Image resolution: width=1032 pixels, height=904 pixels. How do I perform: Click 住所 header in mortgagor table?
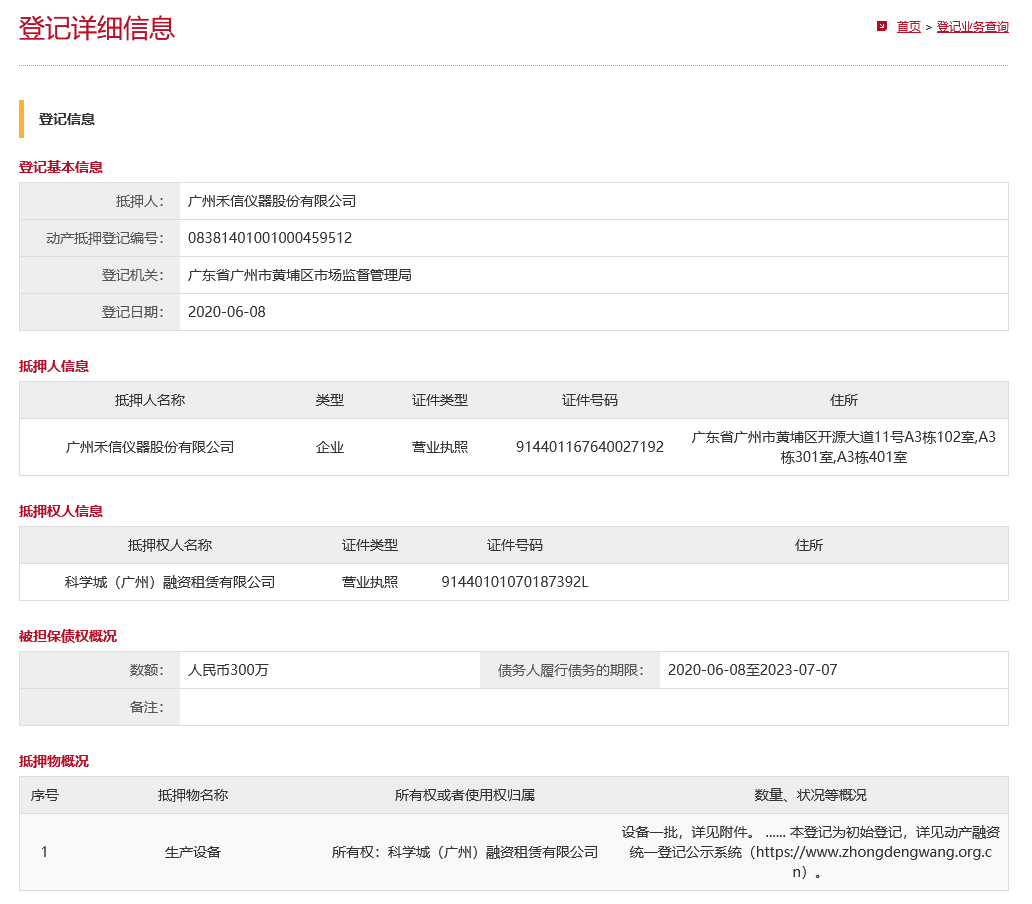pyautogui.click(x=844, y=400)
